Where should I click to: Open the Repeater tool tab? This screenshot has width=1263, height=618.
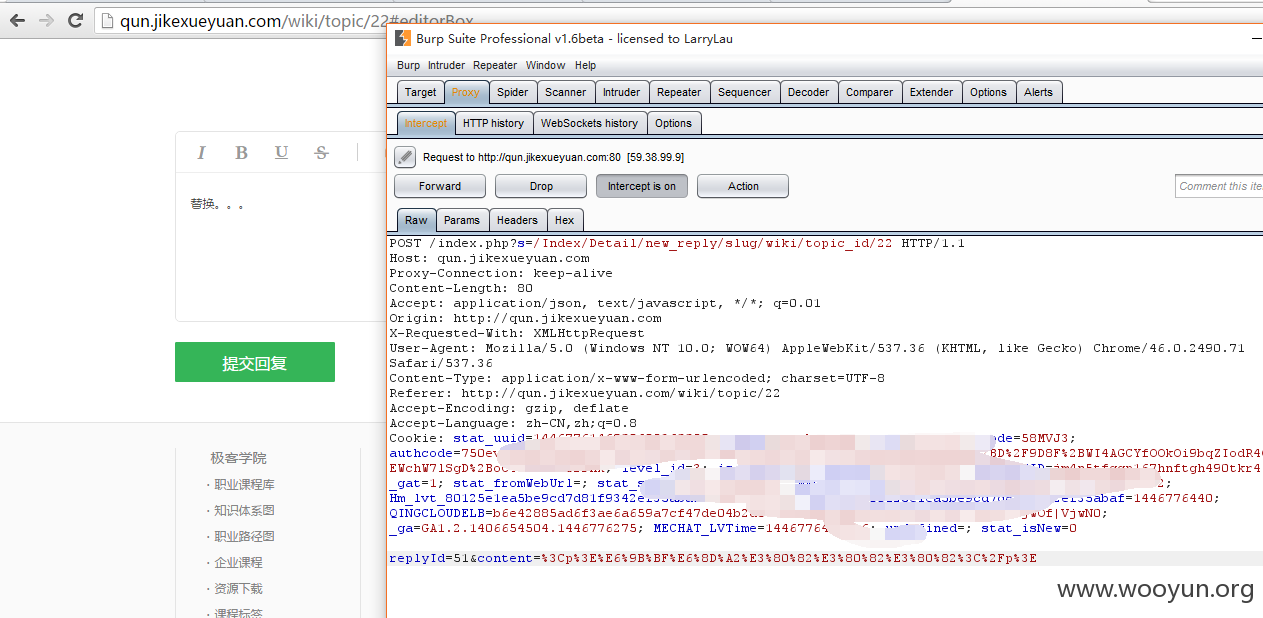pos(679,92)
